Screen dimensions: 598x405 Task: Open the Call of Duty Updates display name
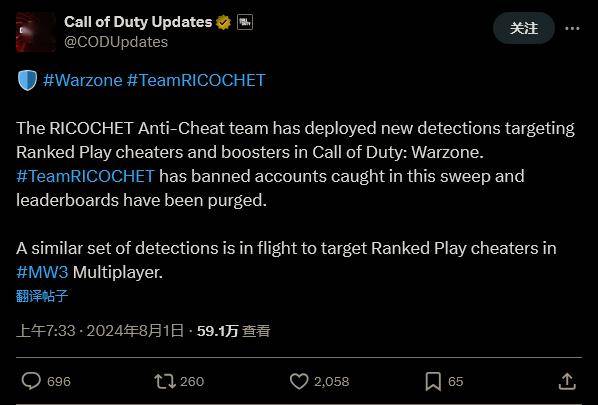coord(138,22)
